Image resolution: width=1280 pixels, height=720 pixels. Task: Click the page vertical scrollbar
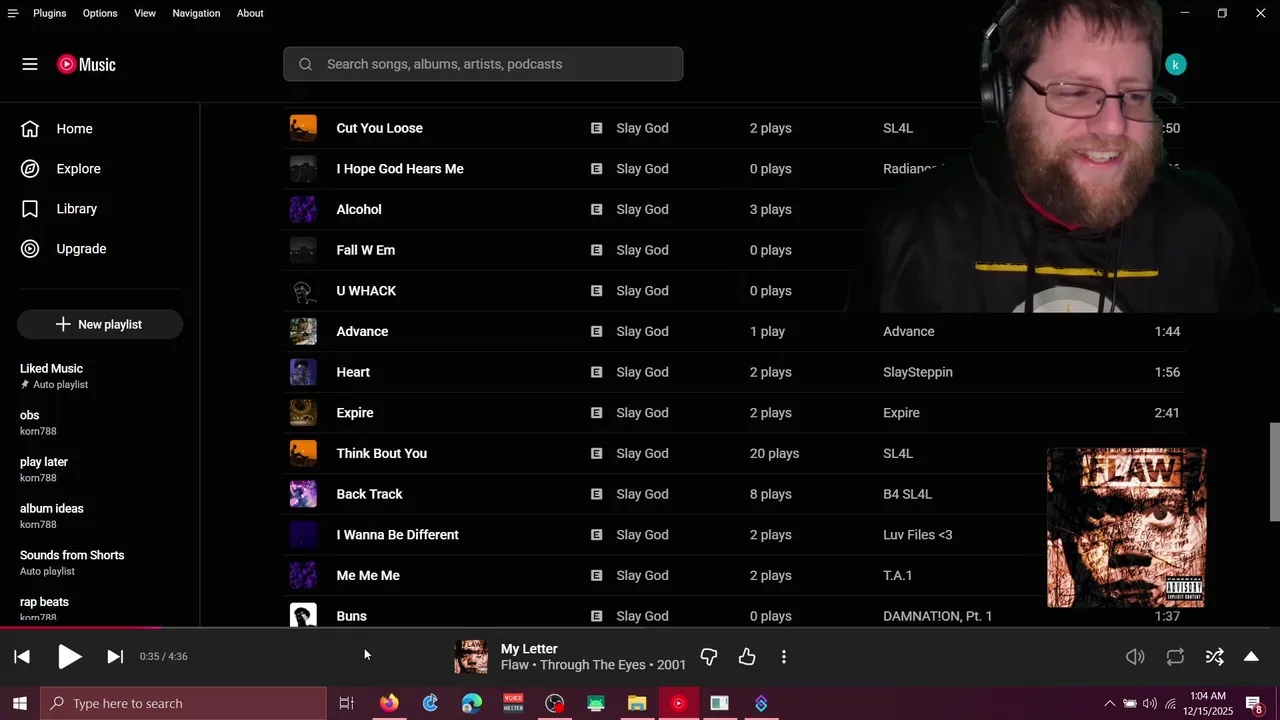[1274, 472]
